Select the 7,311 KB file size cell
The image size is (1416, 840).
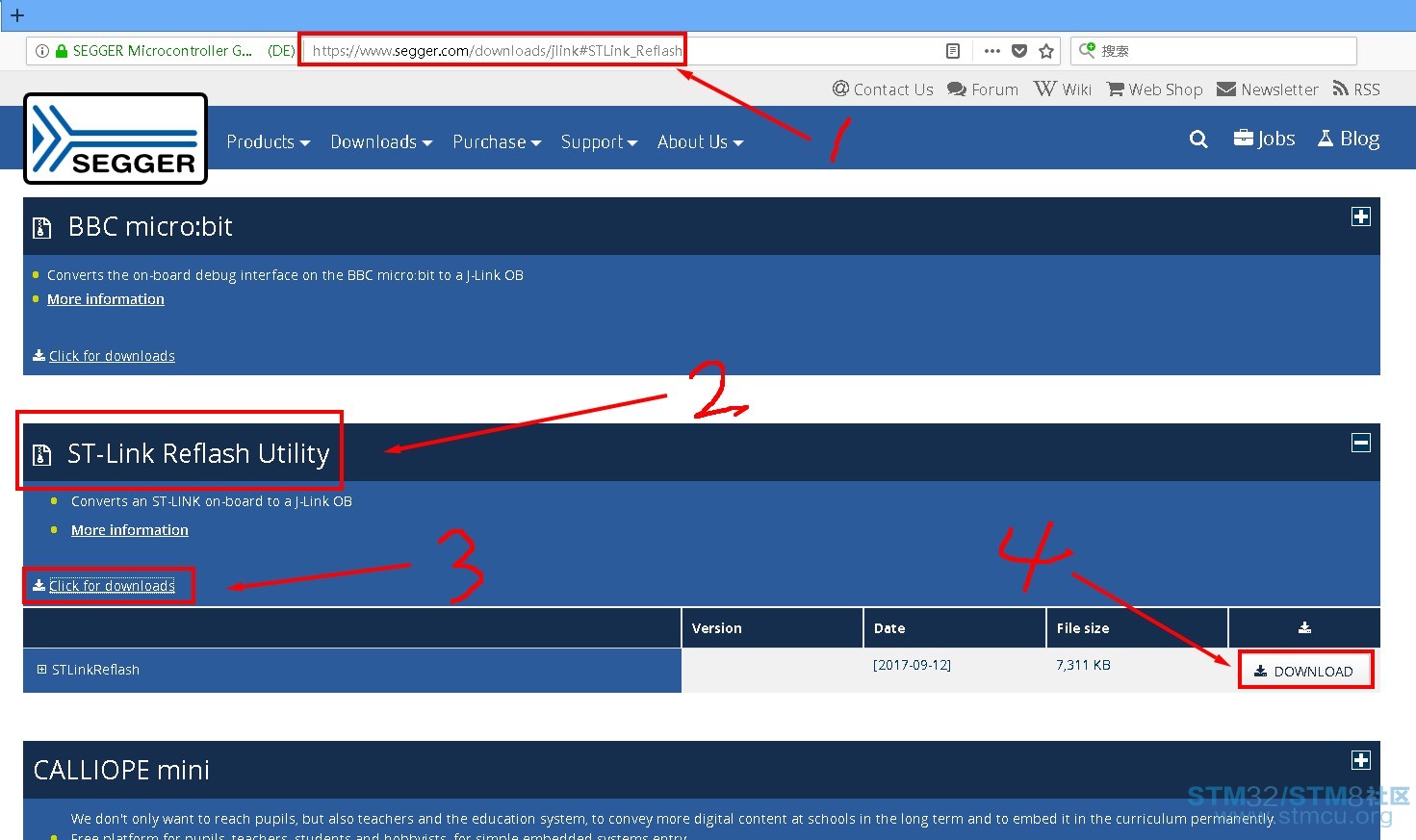(x=1083, y=665)
